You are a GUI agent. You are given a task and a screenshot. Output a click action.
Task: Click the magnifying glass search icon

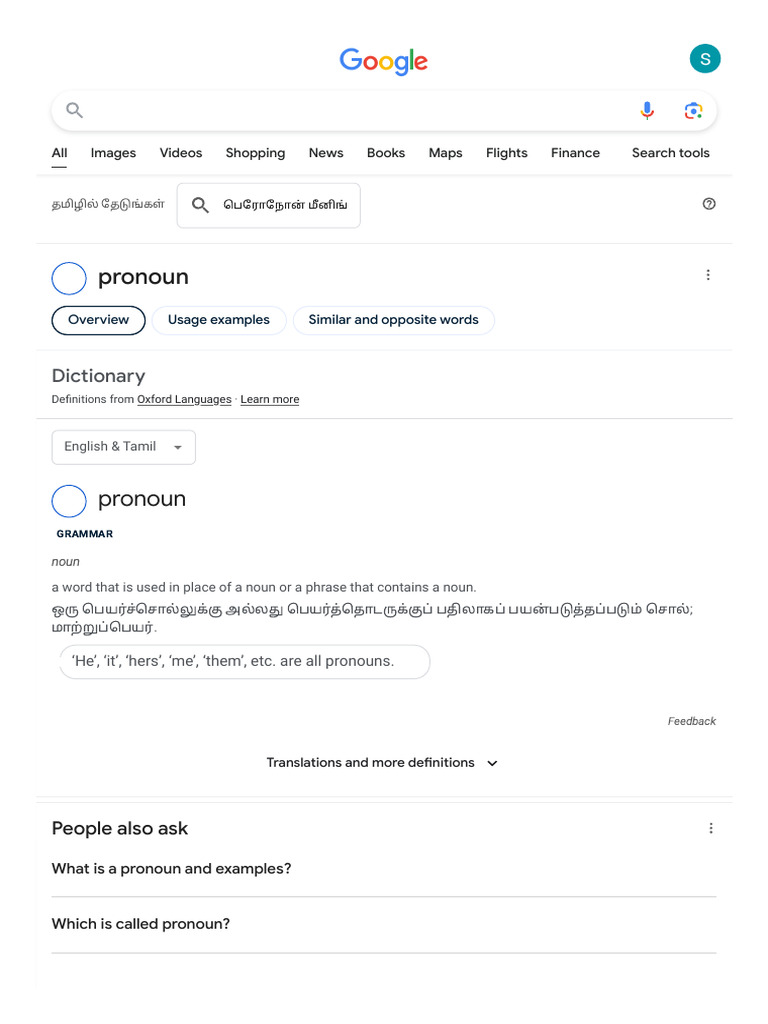click(74, 110)
